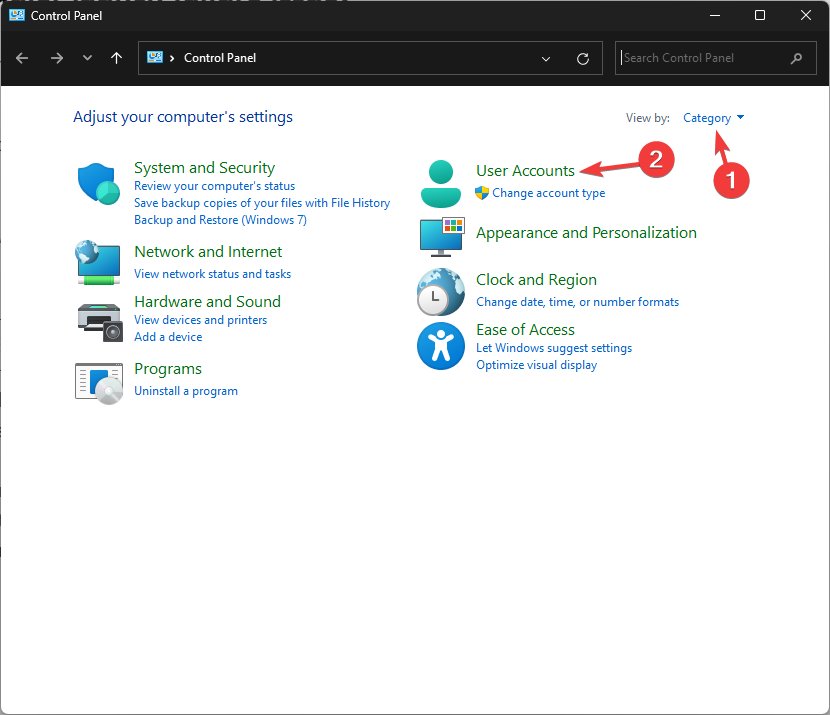Open Programs disc icon
The height and width of the screenshot is (715, 830).
point(99,383)
